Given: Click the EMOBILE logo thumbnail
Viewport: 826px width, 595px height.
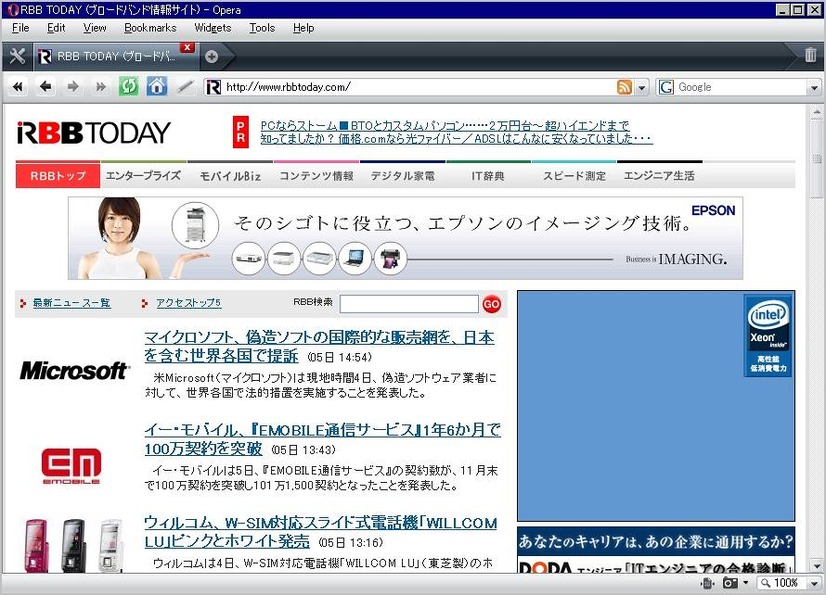Looking at the screenshot, I should pyautogui.click(x=71, y=466).
